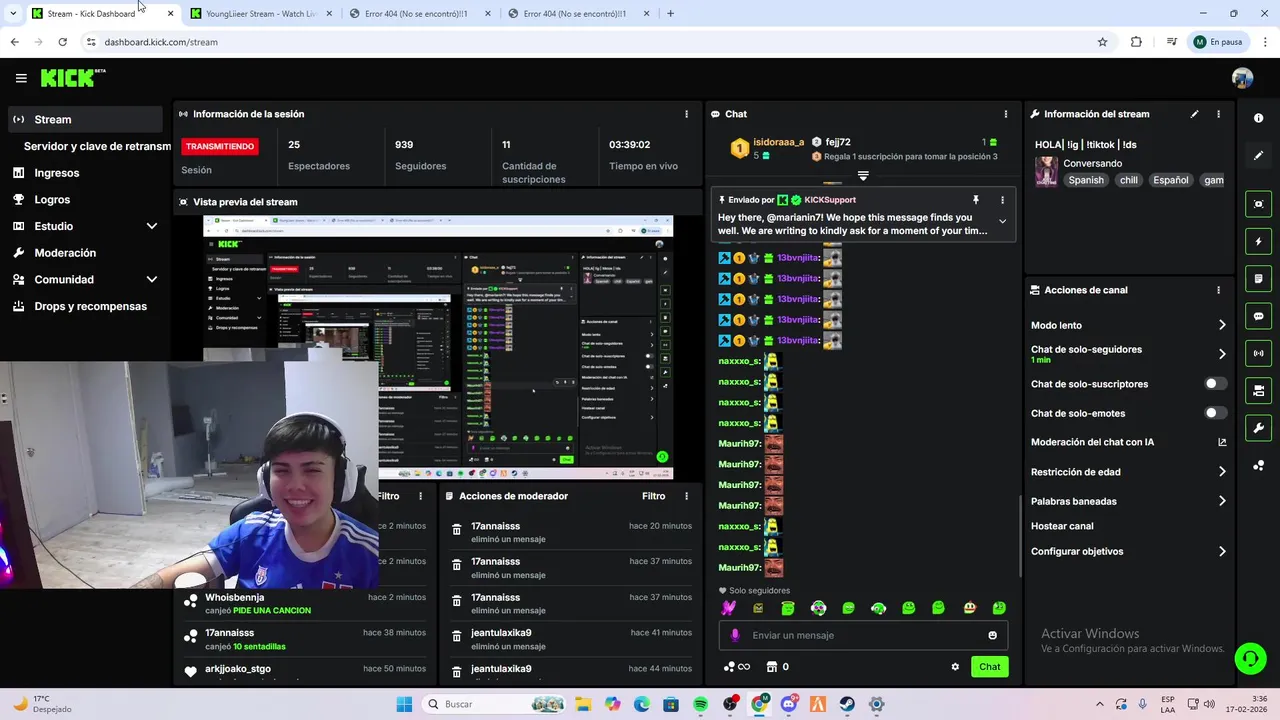Open the green headset support bubble
The height and width of the screenshot is (720, 1280).
(x=1250, y=658)
